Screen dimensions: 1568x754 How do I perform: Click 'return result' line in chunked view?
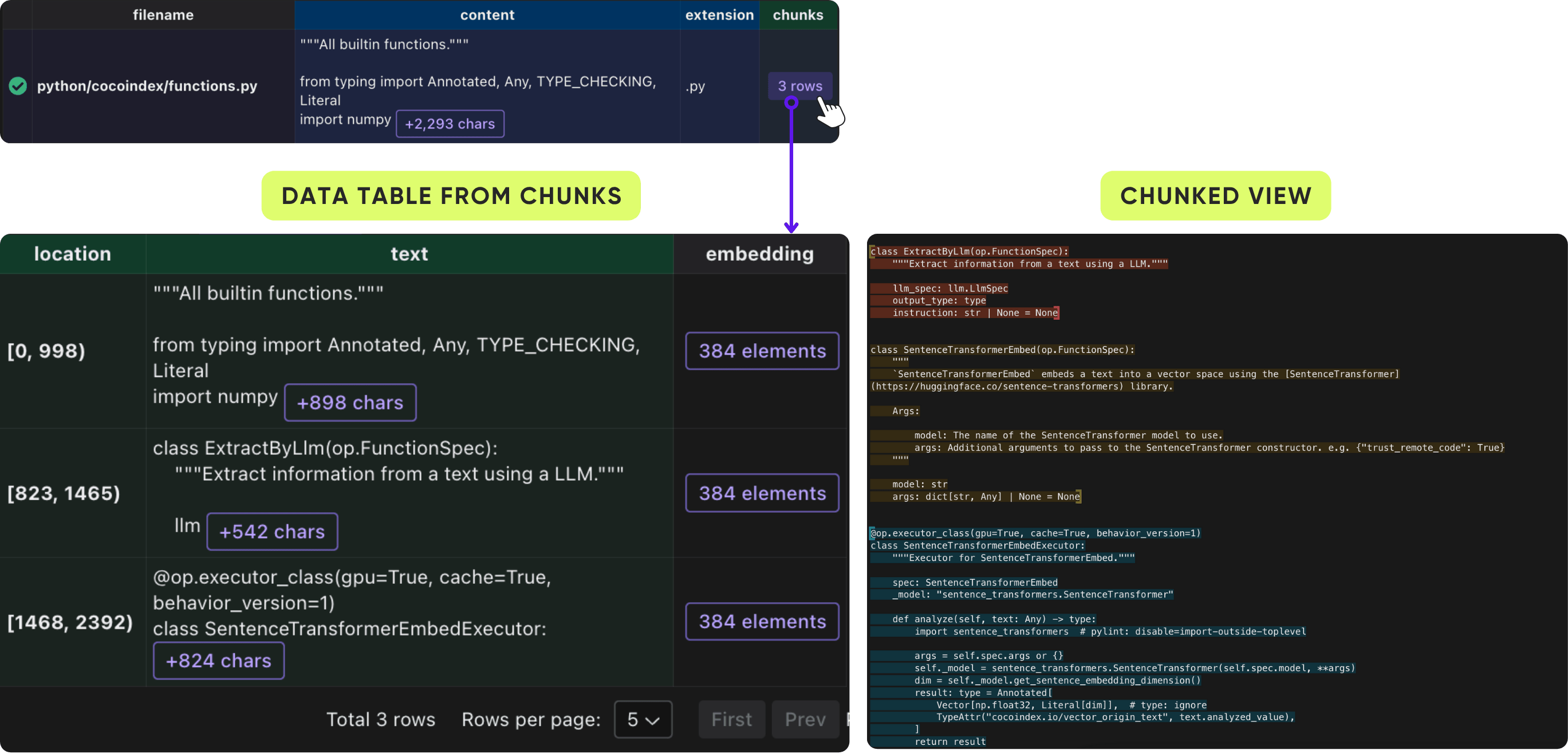point(950,741)
